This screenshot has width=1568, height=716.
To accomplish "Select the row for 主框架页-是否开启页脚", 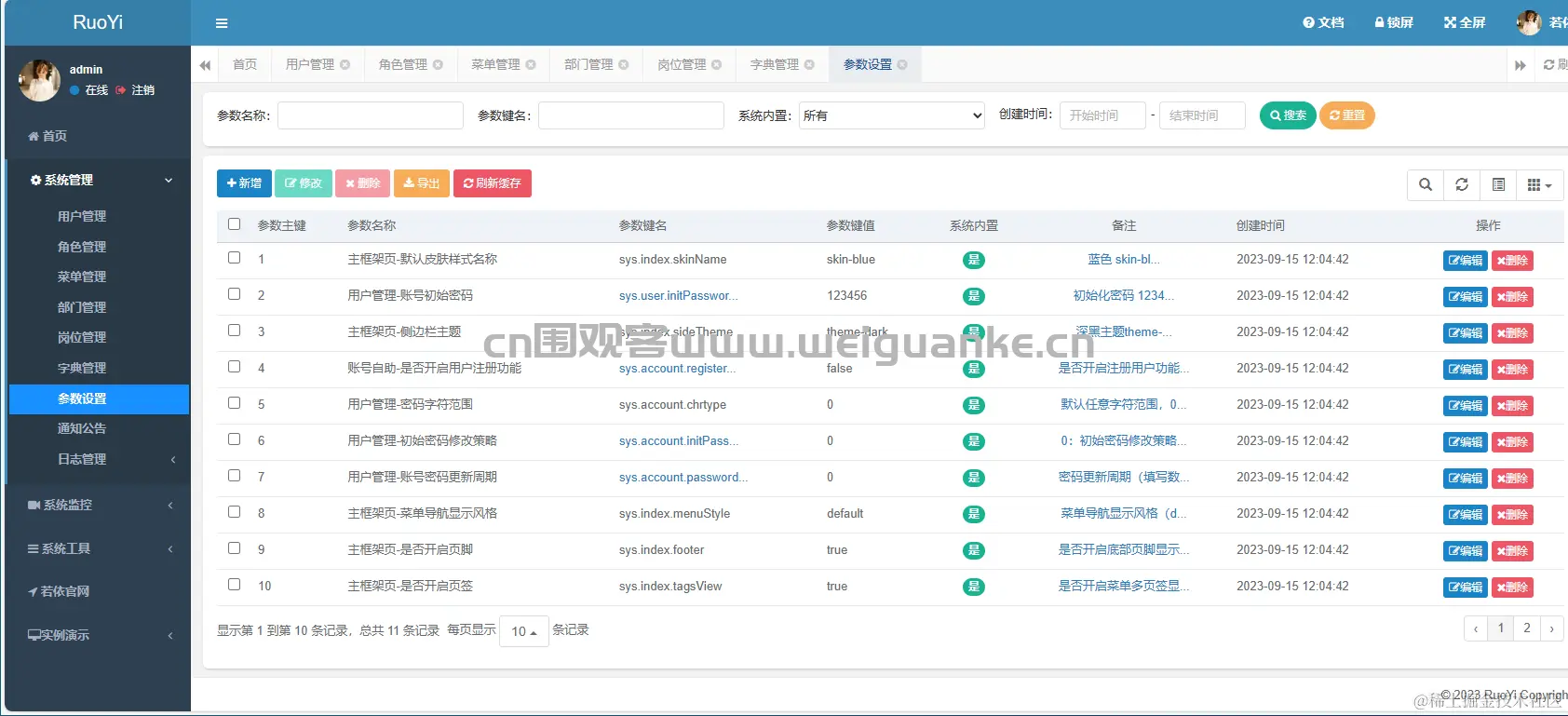I will (x=234, y=548).
